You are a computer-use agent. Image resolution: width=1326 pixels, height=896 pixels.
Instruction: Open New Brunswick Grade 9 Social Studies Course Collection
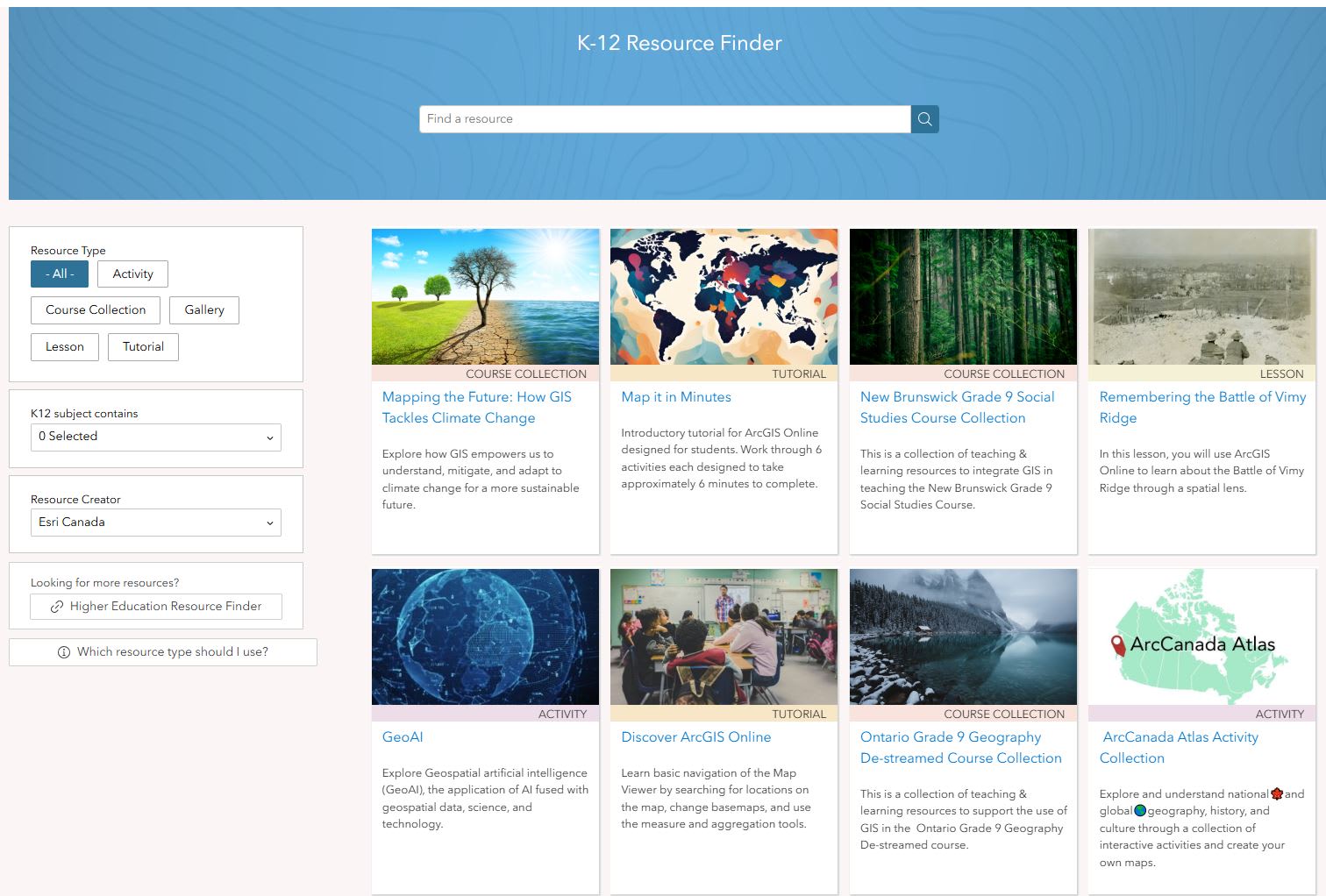957,408
